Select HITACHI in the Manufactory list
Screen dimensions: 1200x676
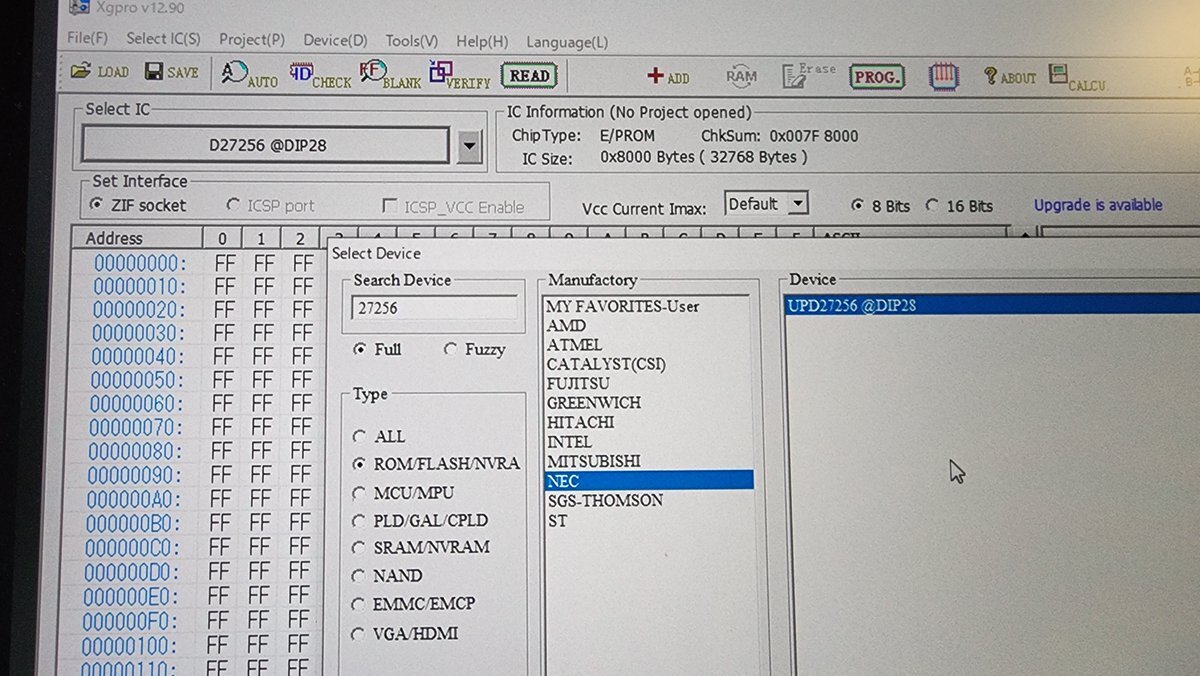648,422
